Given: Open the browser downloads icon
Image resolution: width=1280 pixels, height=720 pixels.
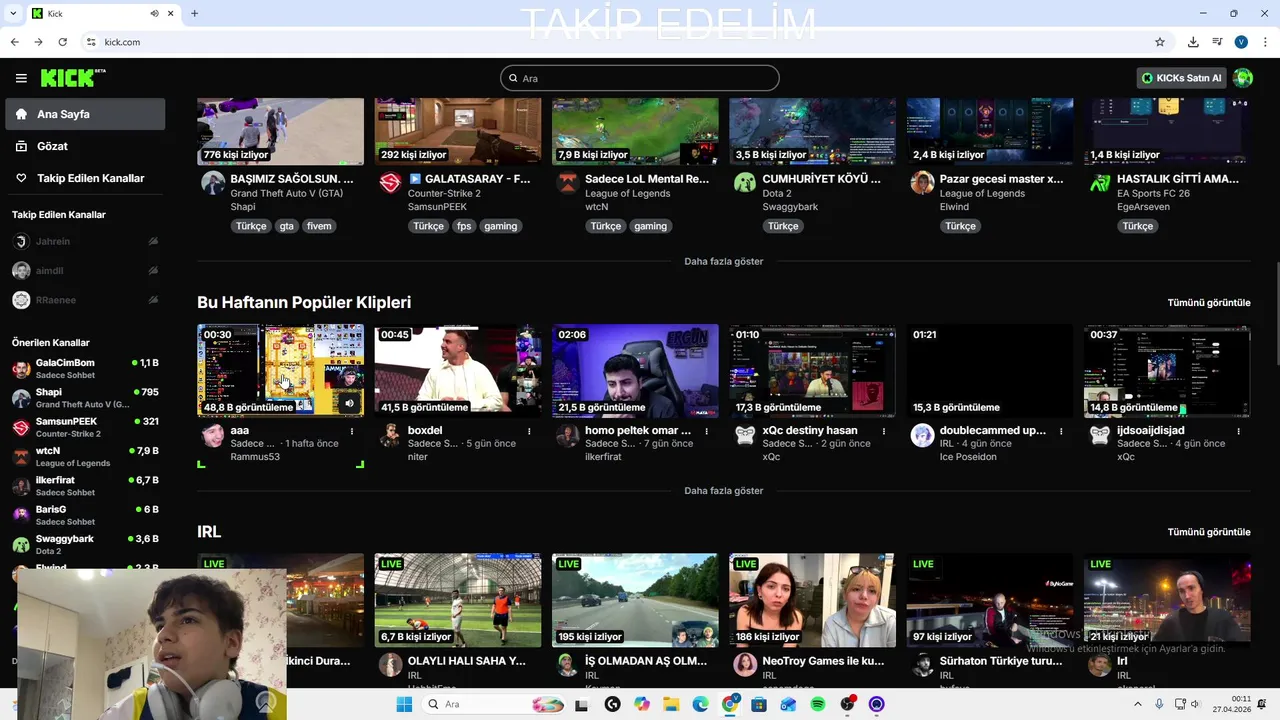Looking at the screenshot, I should point(1193,42).
